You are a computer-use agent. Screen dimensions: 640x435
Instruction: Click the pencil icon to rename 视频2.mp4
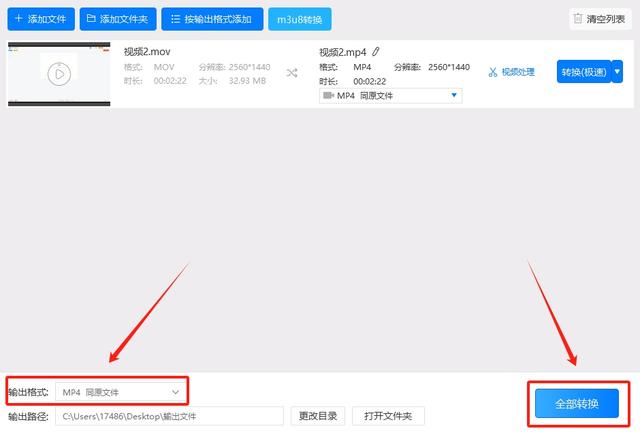376,52
